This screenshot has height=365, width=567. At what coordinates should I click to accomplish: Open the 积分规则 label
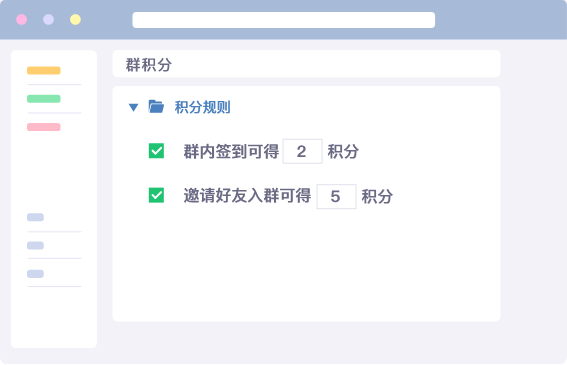(x=202, y=107)
